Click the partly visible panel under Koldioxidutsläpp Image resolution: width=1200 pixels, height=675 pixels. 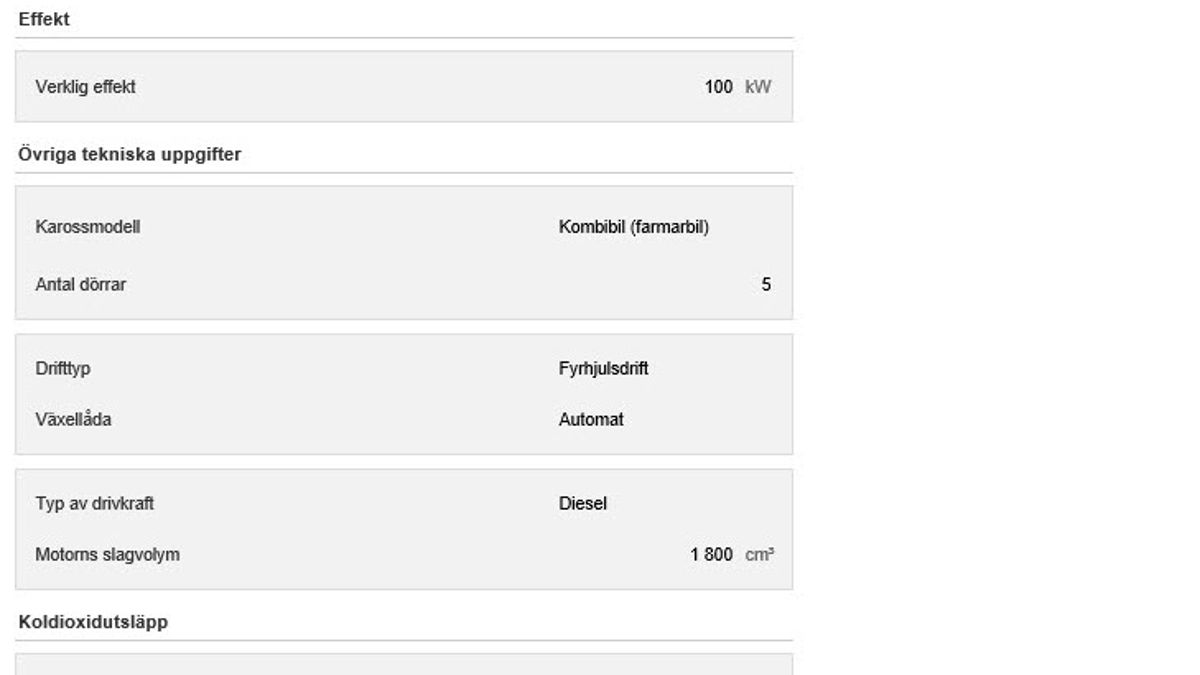click(403, 664)
